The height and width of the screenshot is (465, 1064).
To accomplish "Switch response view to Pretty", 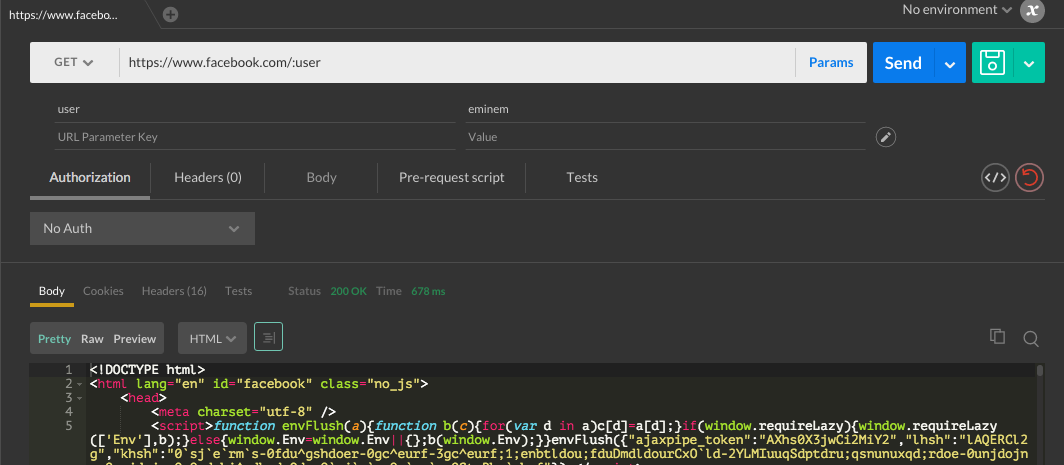I will tap(54, 339).
